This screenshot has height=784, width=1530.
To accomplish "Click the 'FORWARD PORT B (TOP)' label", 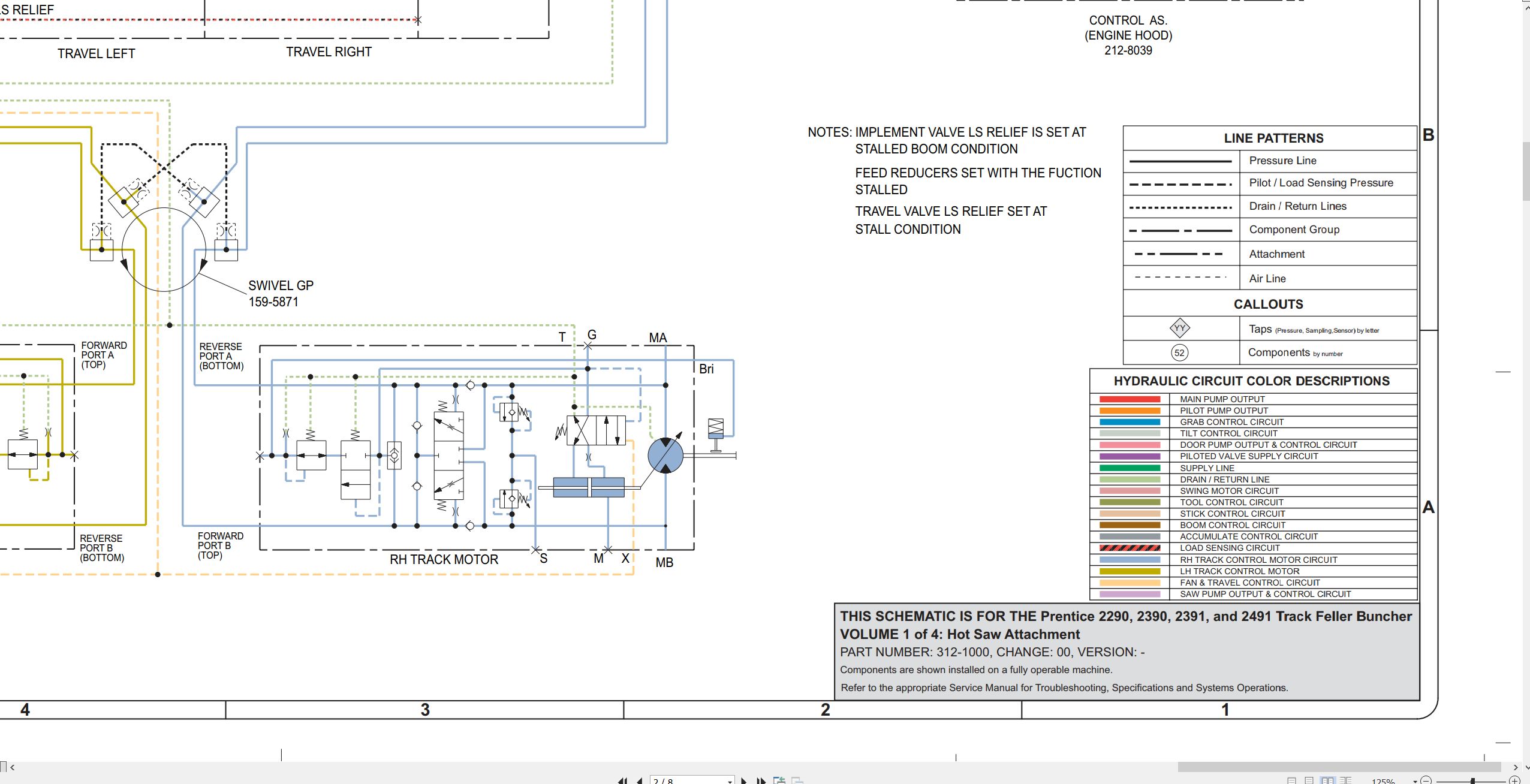I will [x=220, y=545].
